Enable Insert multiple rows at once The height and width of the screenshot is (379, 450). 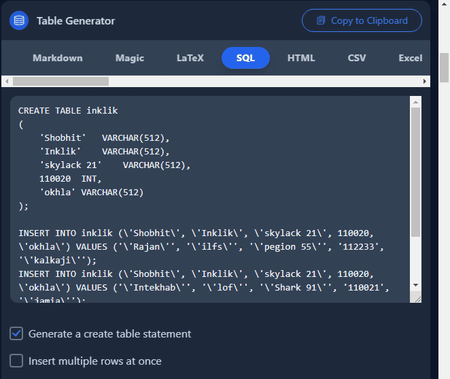tap(16, 361)
